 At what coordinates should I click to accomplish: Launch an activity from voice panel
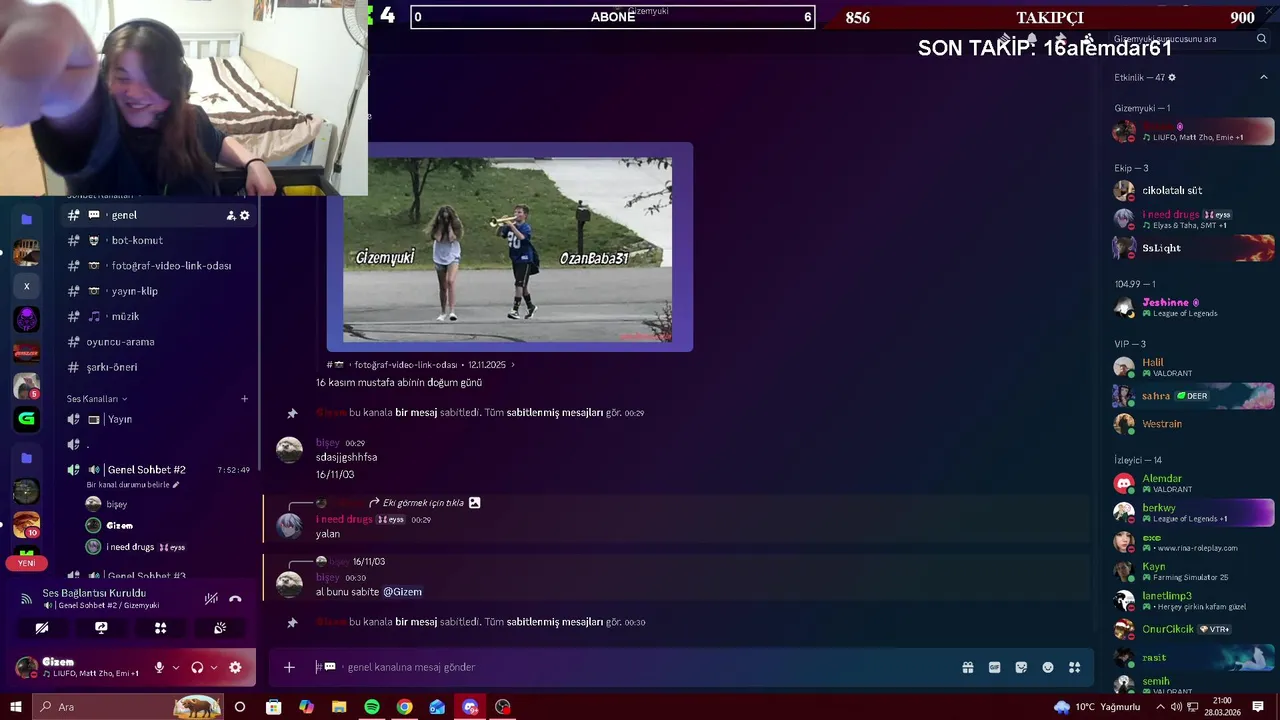160,628
